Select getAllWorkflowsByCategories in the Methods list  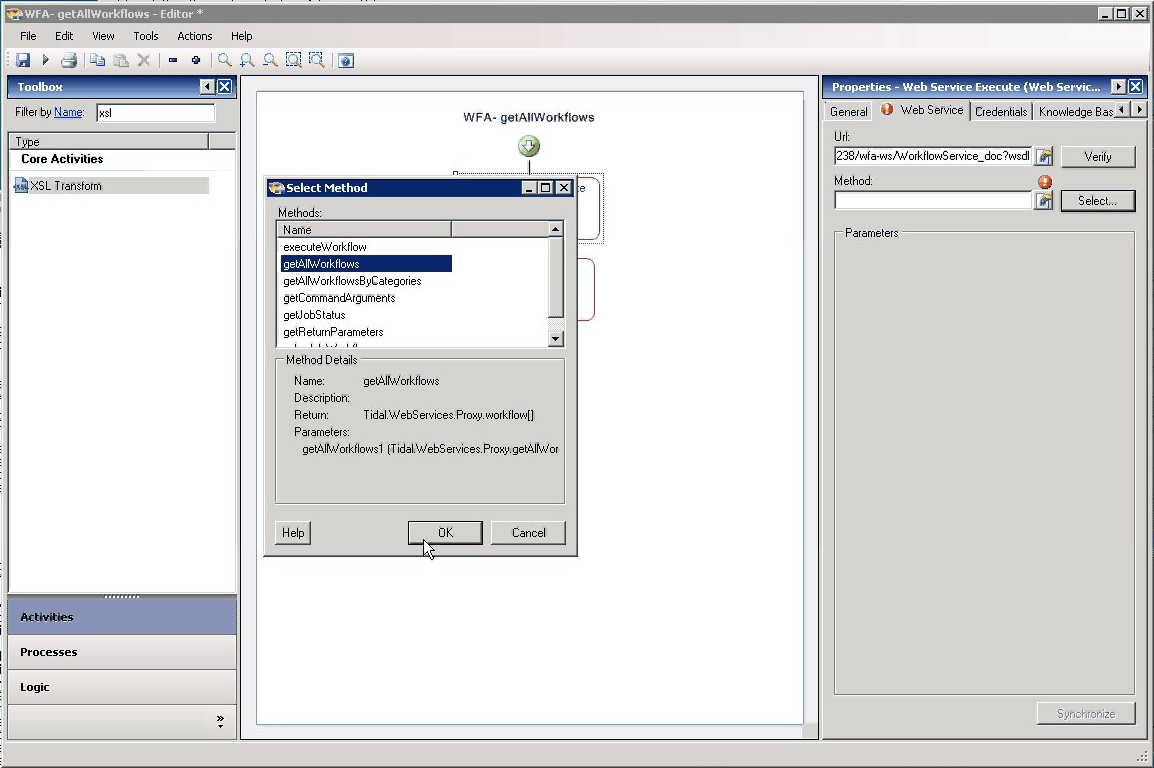(x=352, y=281)
